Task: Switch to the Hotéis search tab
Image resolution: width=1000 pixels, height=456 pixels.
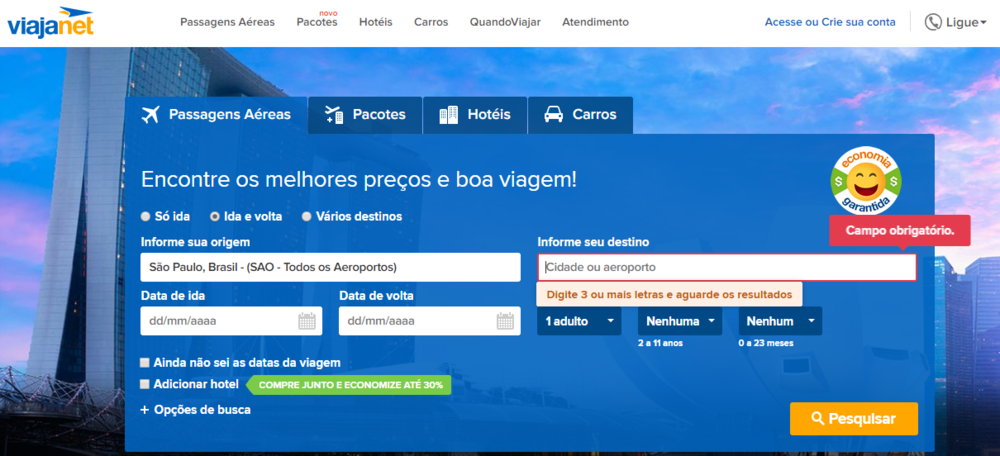Action: pyautogui.click(x=475, y=115)
